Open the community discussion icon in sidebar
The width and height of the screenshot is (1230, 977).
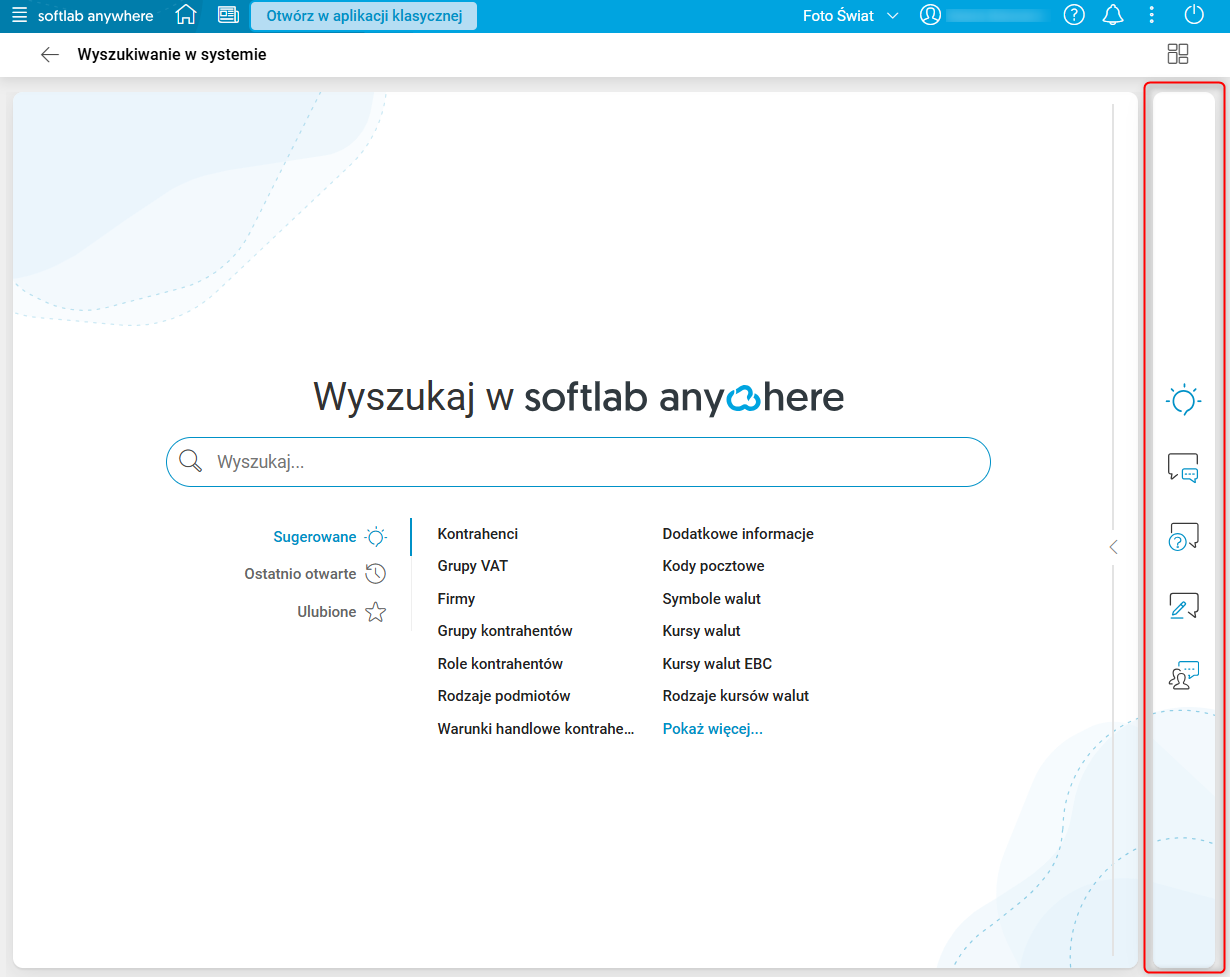click(1183, 674)
